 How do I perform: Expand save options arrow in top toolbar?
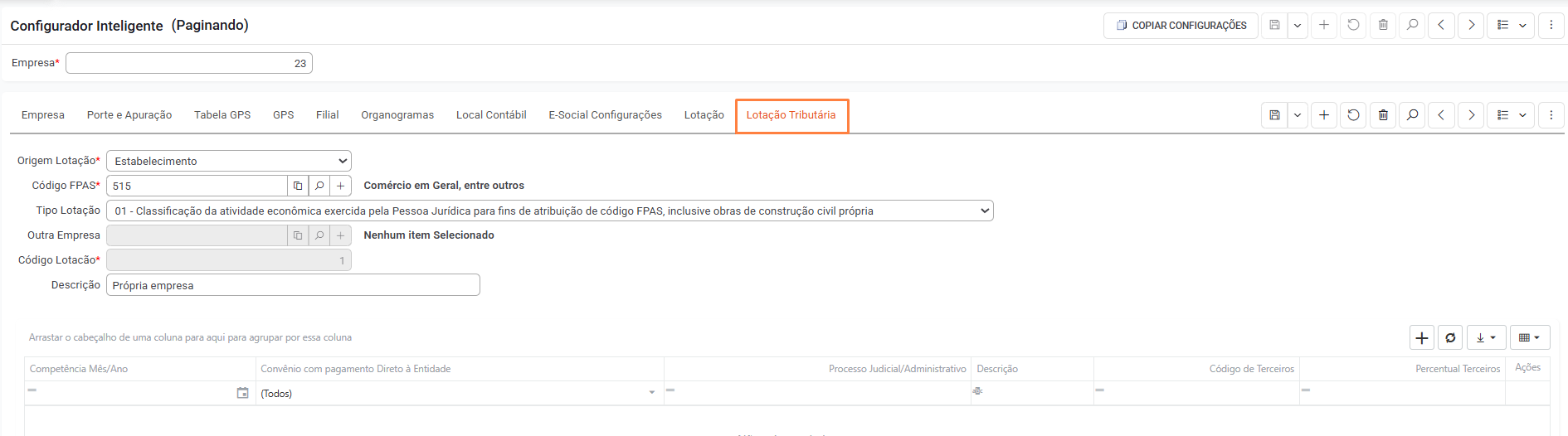pos(1298,26)
